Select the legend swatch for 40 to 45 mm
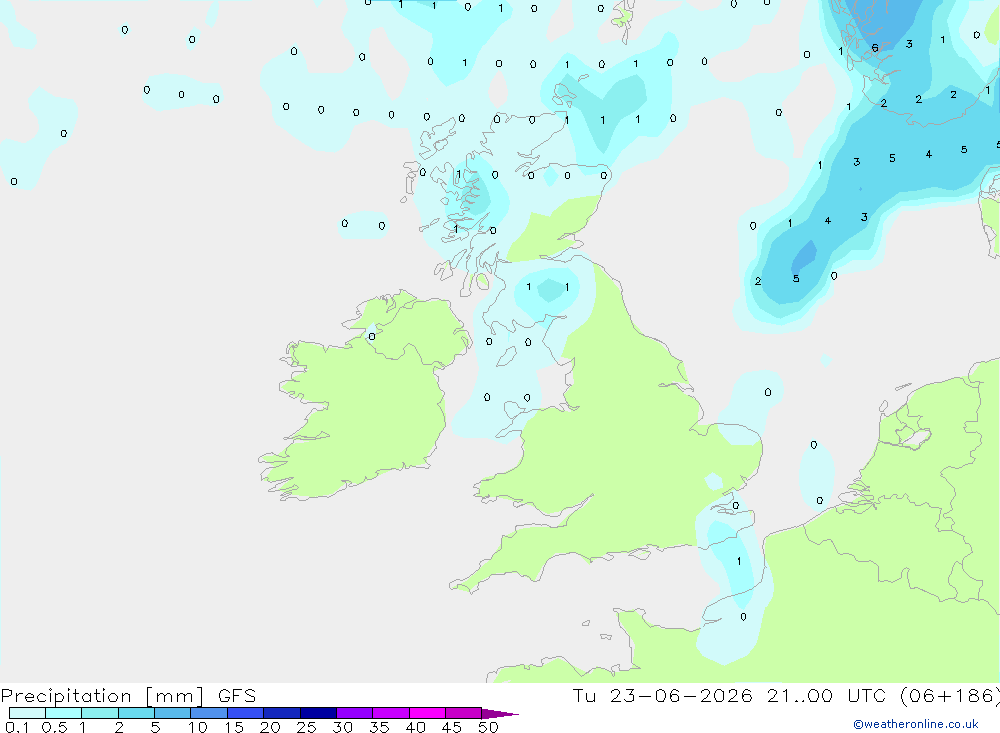 pyautogui.click(x=427, y=713)
